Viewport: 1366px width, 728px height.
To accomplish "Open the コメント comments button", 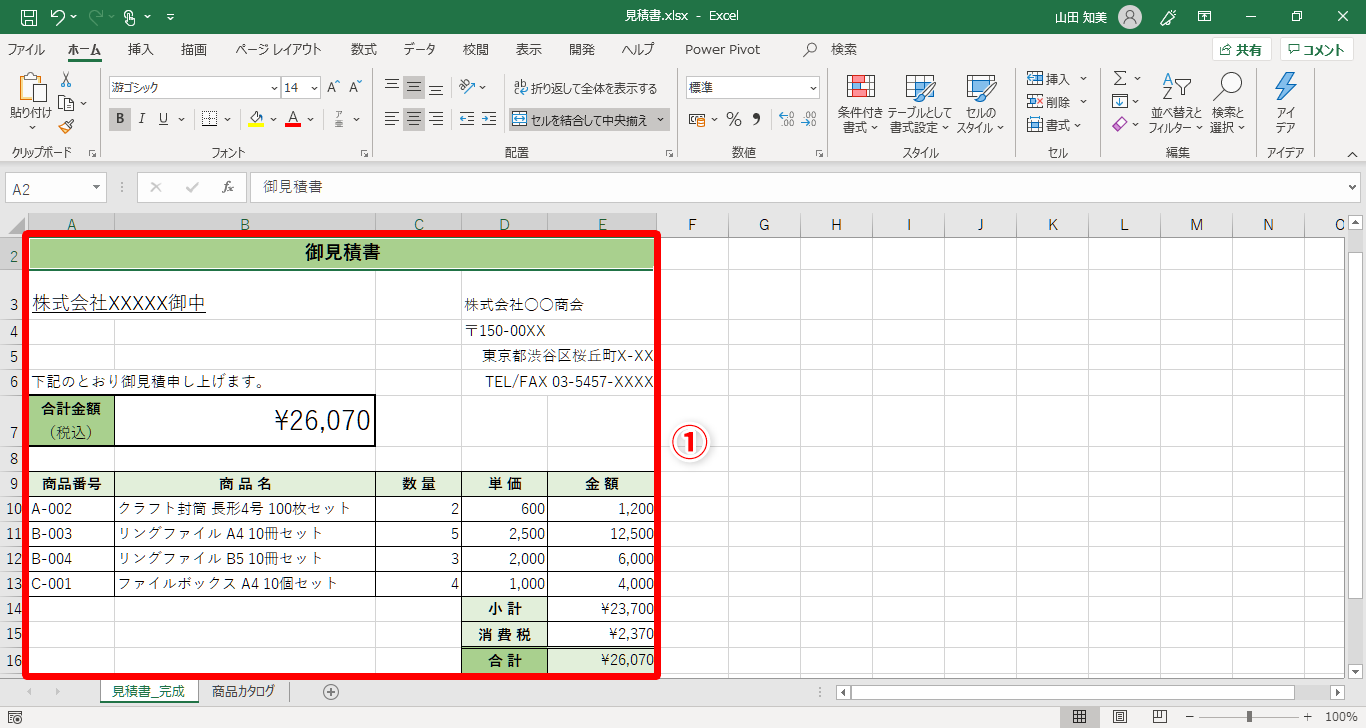I will (x=1318, y=50).
